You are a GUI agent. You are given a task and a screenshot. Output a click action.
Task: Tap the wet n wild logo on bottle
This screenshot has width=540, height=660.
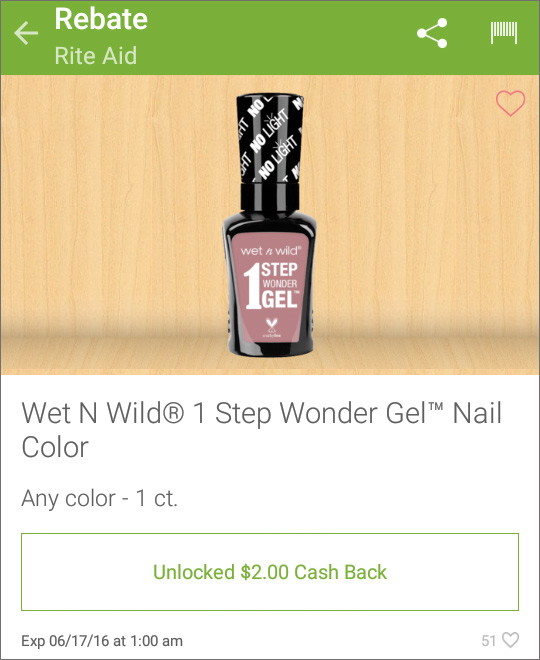point(270,251)
